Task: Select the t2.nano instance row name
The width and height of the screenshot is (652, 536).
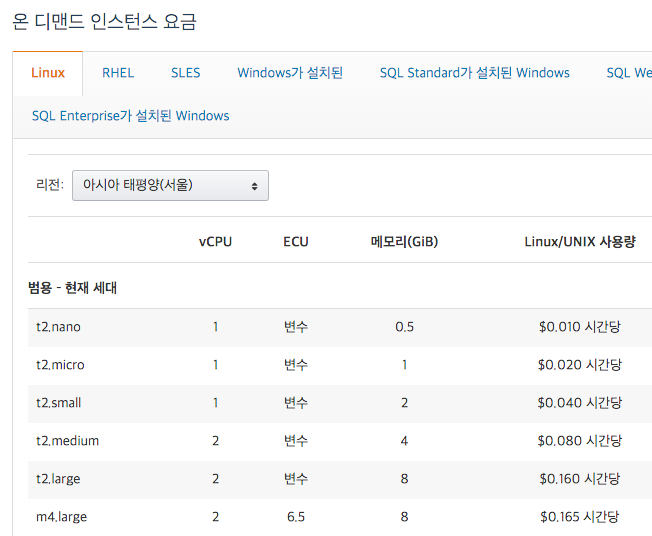Action: [58, 327]
